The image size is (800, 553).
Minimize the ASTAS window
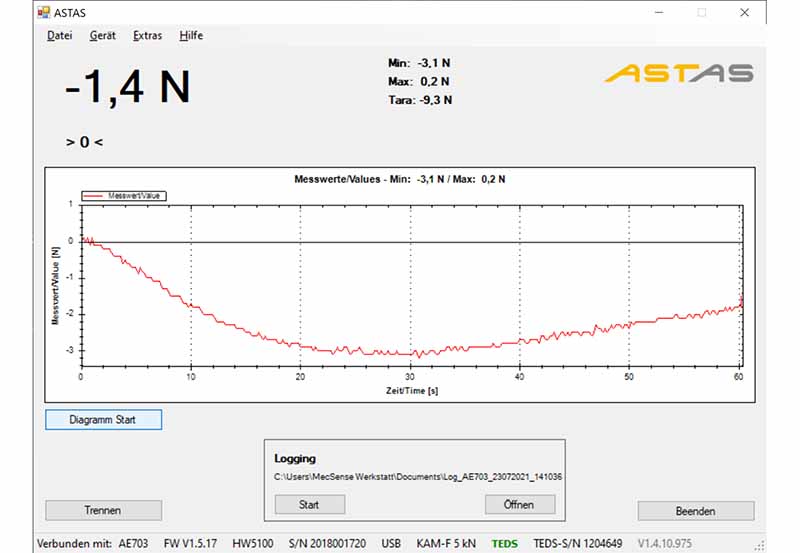point(657,13)
